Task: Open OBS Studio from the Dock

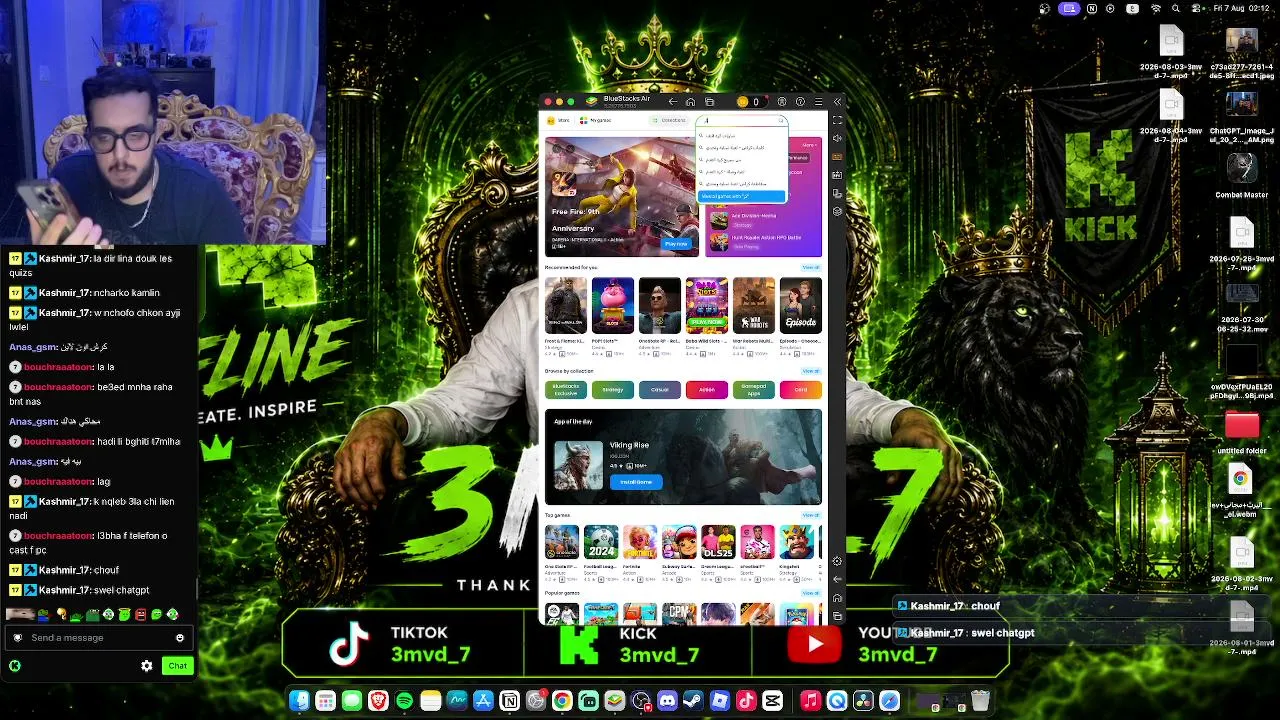Action: [641, 701]
